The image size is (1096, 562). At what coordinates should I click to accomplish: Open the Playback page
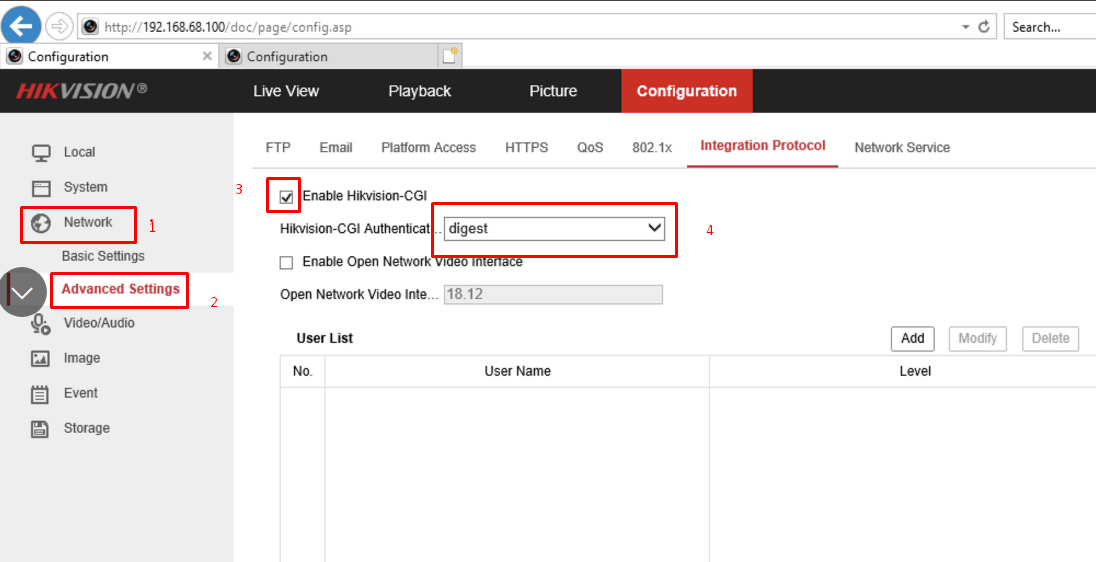click(x=419, y=91)
